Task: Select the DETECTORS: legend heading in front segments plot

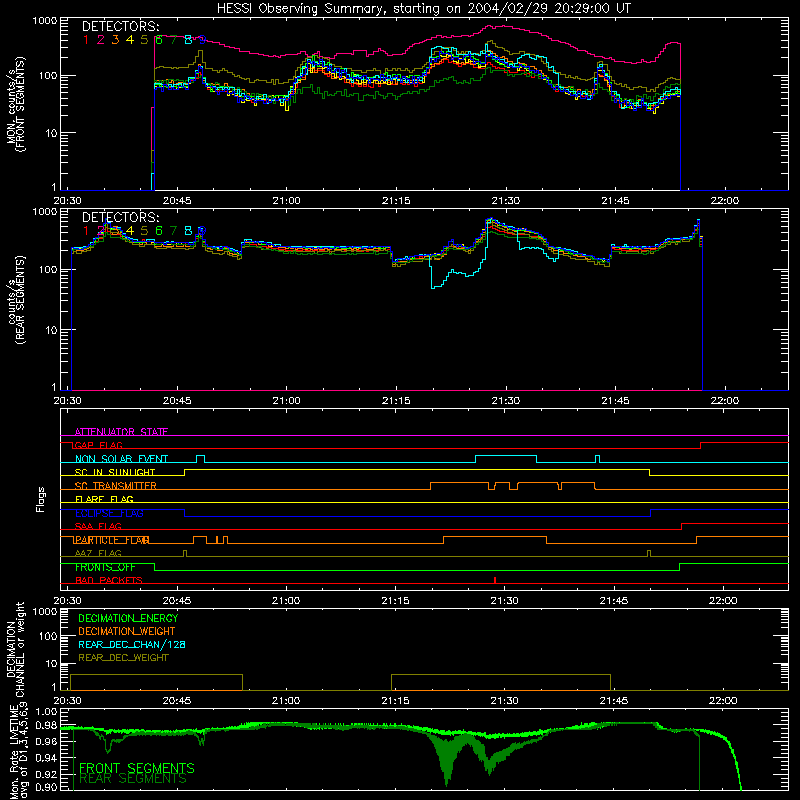Action: coord(121,27)
